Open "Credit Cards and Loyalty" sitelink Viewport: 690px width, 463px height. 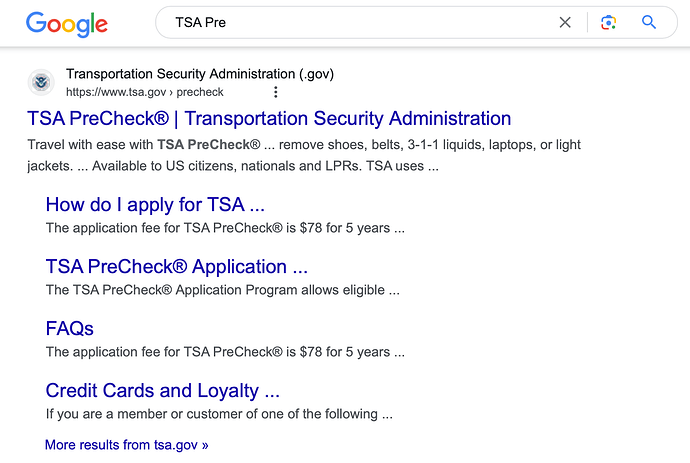pyautogui.click(x=162, y=390)
